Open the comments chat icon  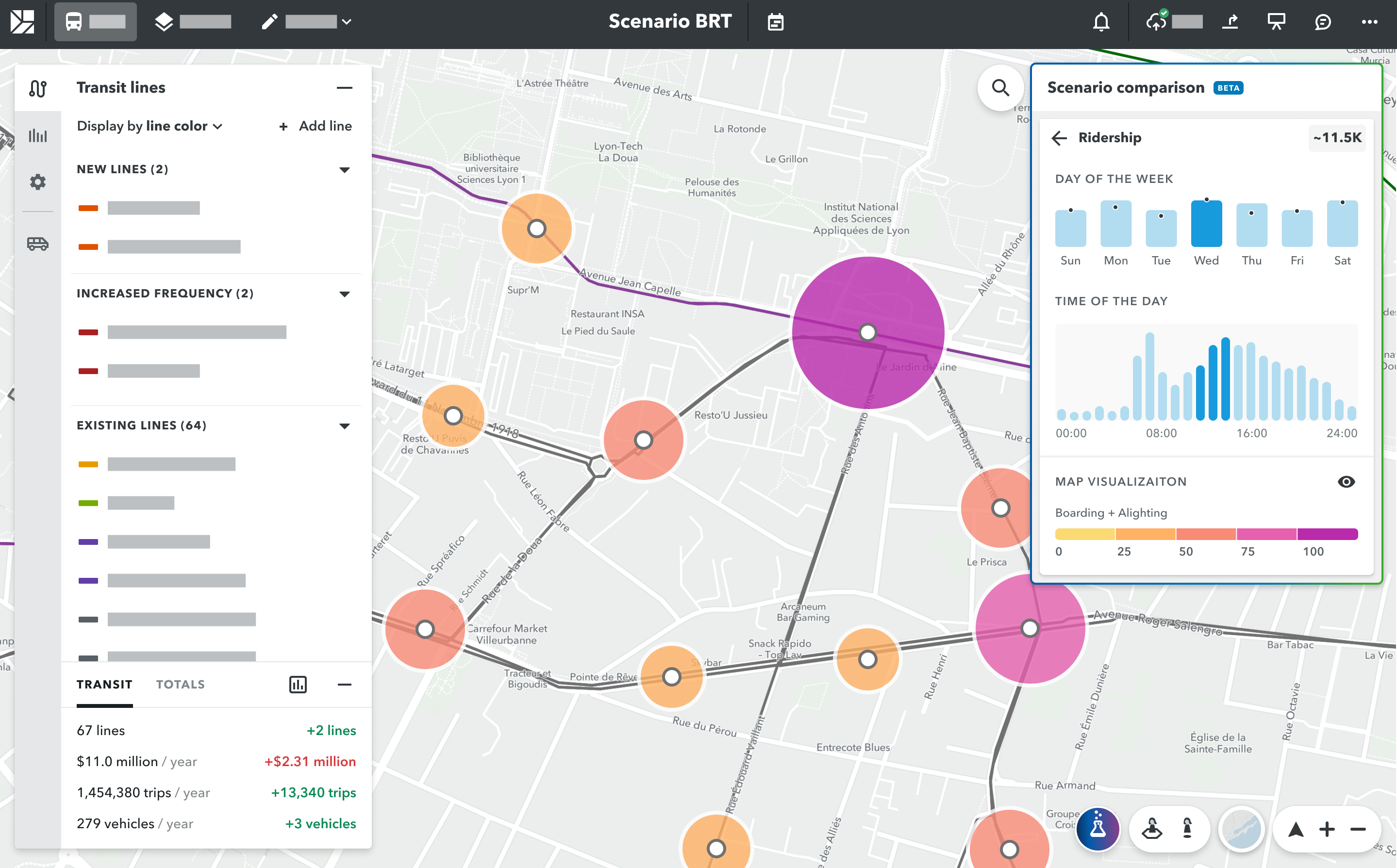[x=1322, y=22]
